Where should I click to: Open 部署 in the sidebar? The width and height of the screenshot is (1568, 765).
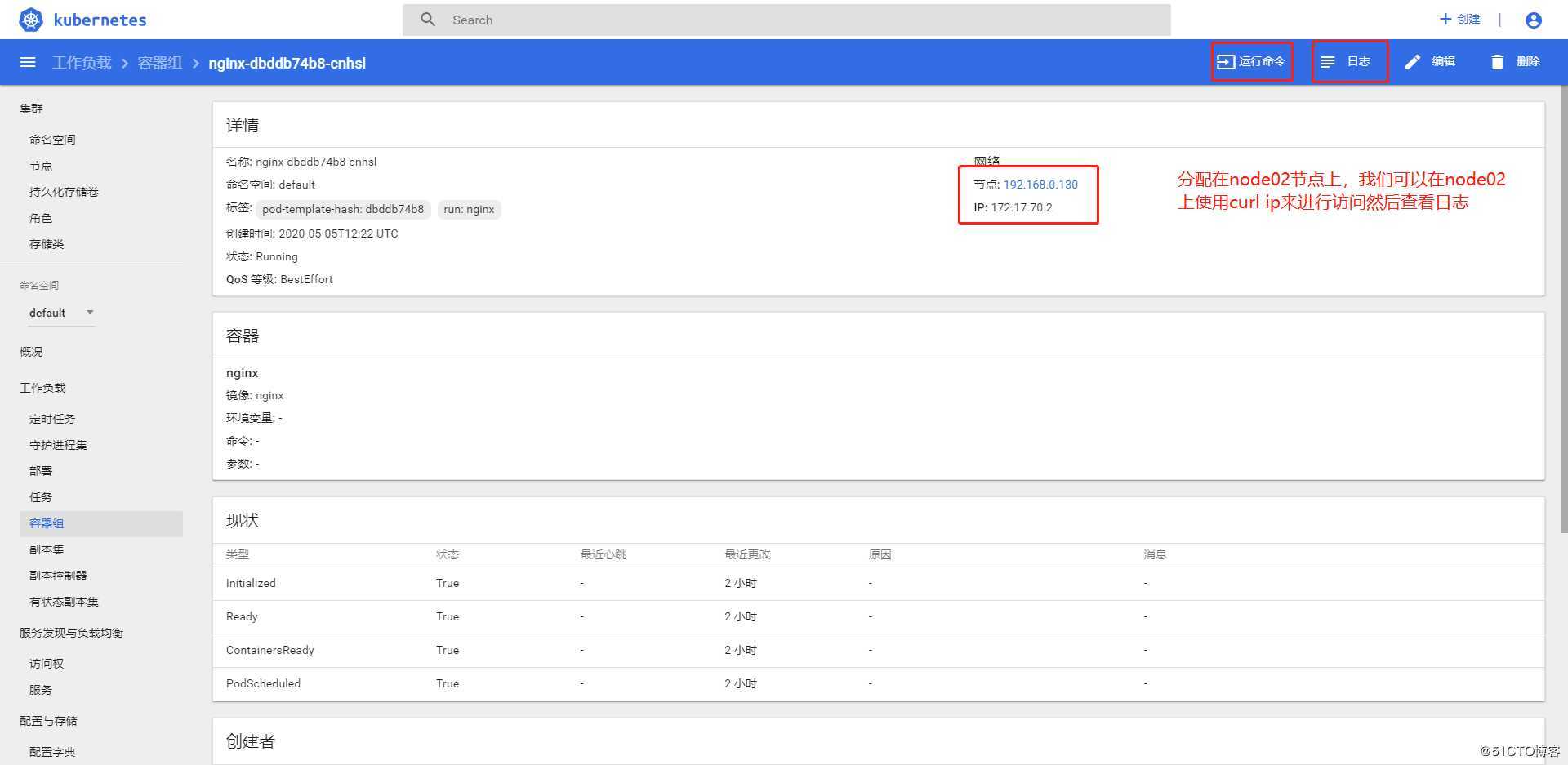pos(41,471)
